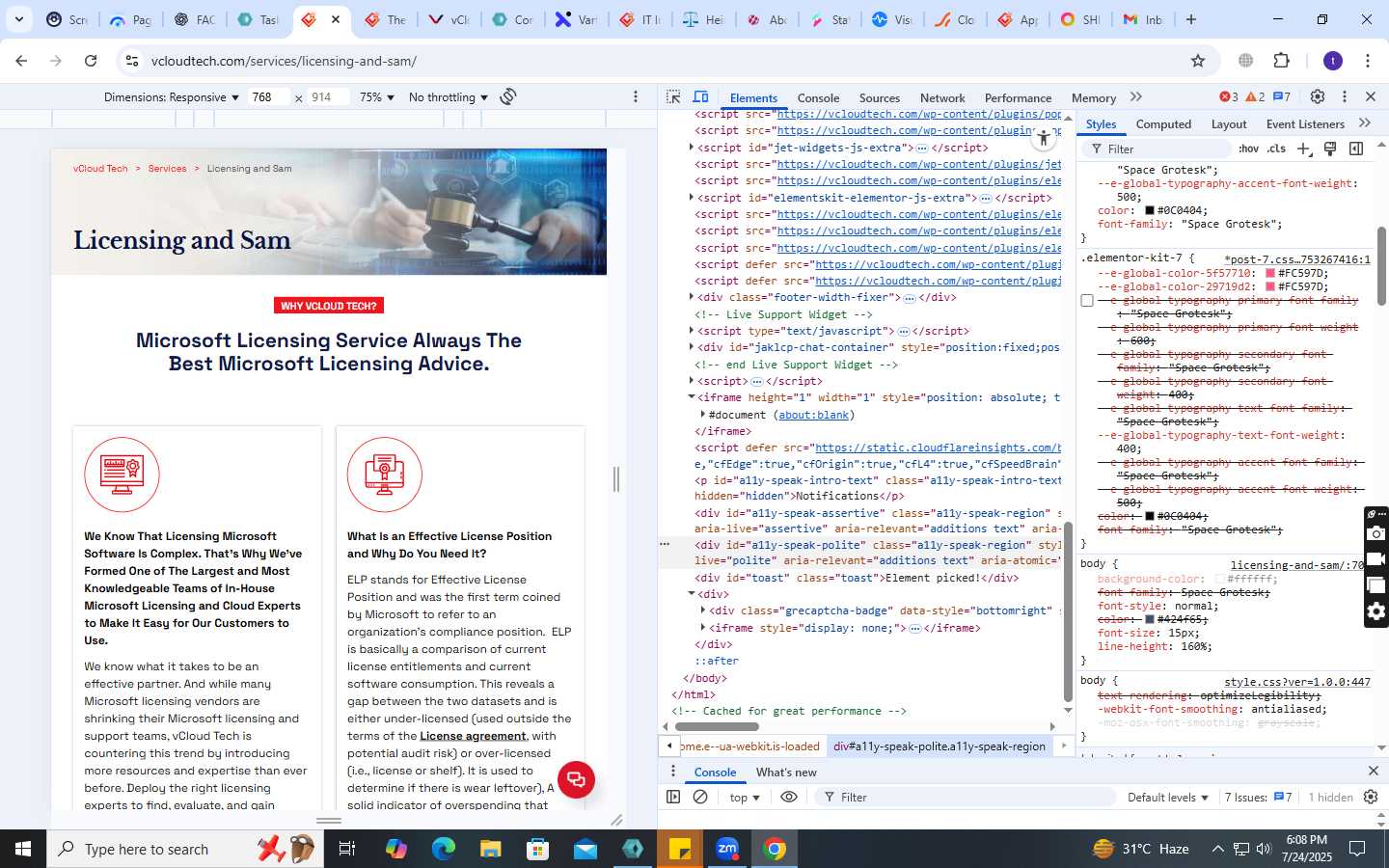The height and width of the screenshot is (868, 1389).
Task: Switch to the Console panel tab
Action: pos(818,97)
